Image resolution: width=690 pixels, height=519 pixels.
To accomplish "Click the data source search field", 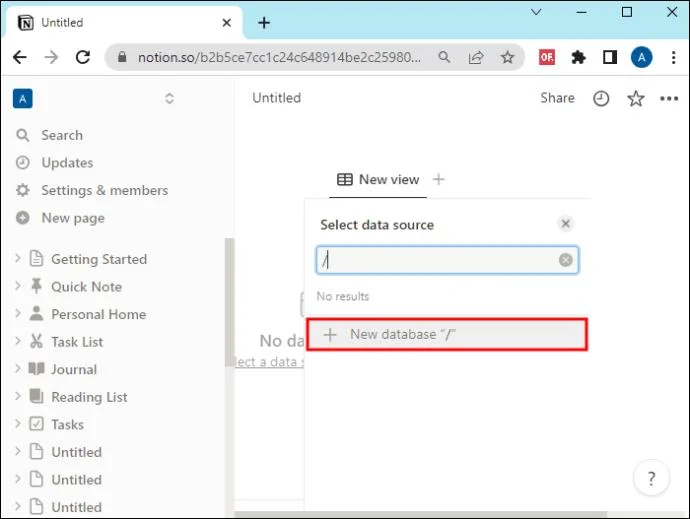I will pos(447,260).
